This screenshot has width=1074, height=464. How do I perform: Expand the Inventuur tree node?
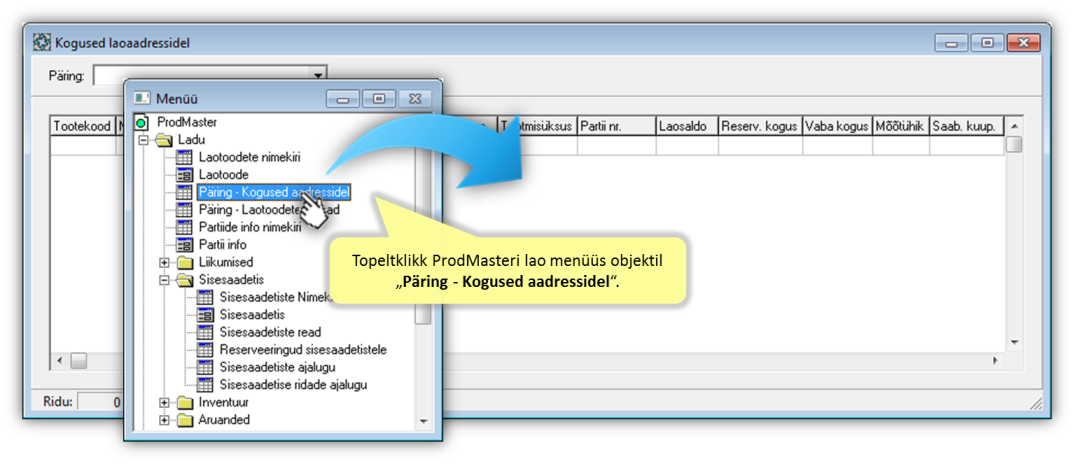(164, 402)
